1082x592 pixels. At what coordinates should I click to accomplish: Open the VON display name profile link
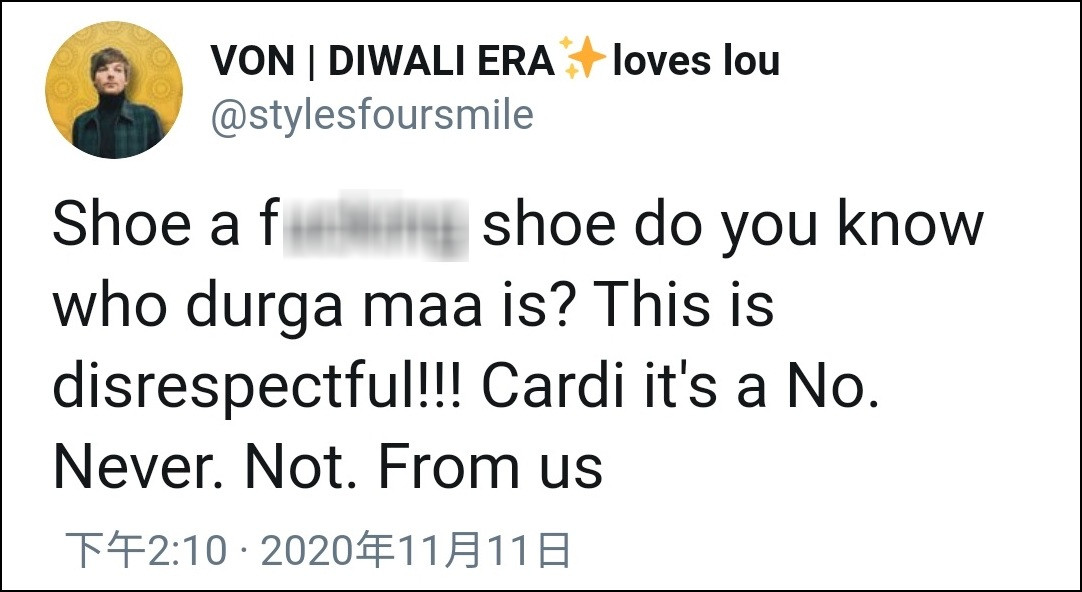point(250,63)
